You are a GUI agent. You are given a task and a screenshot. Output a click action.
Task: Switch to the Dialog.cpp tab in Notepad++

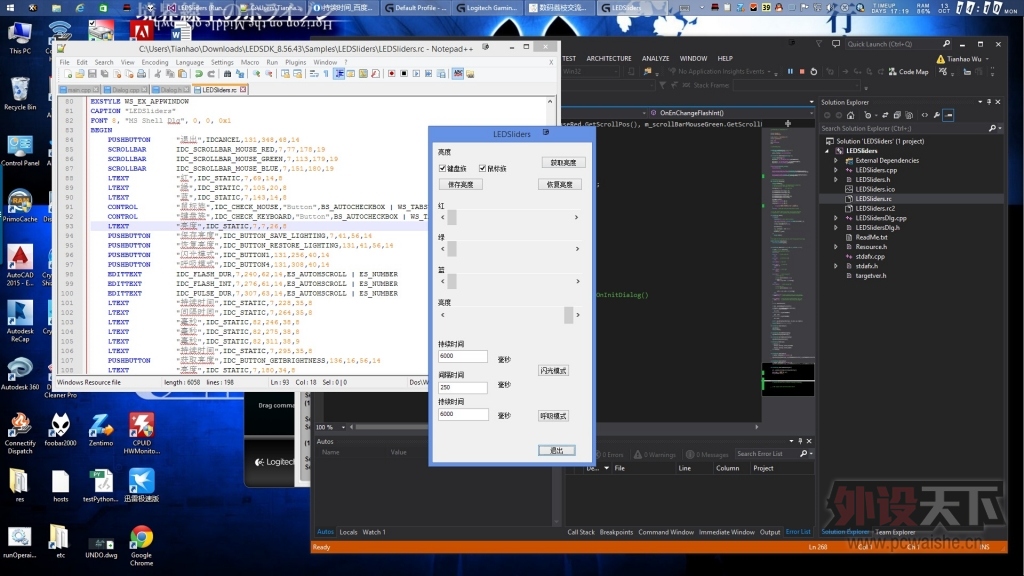coord(125,89)
